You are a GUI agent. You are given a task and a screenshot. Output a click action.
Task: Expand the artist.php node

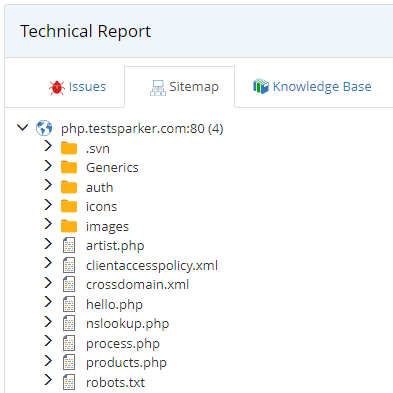[48, 244]
